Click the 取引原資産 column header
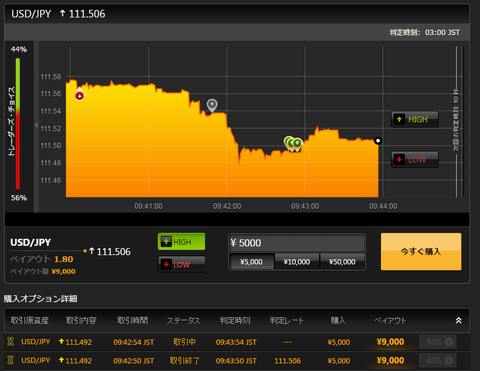 [x=30, y=320]
